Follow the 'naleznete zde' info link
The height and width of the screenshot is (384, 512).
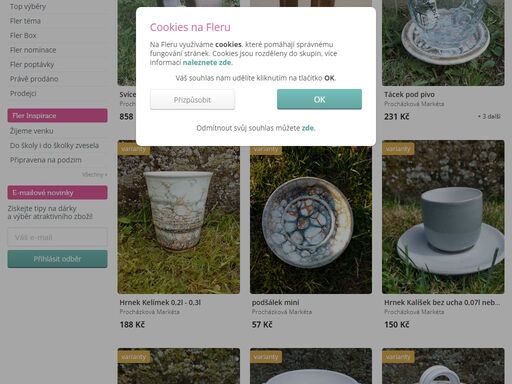[x=207, y=62]
